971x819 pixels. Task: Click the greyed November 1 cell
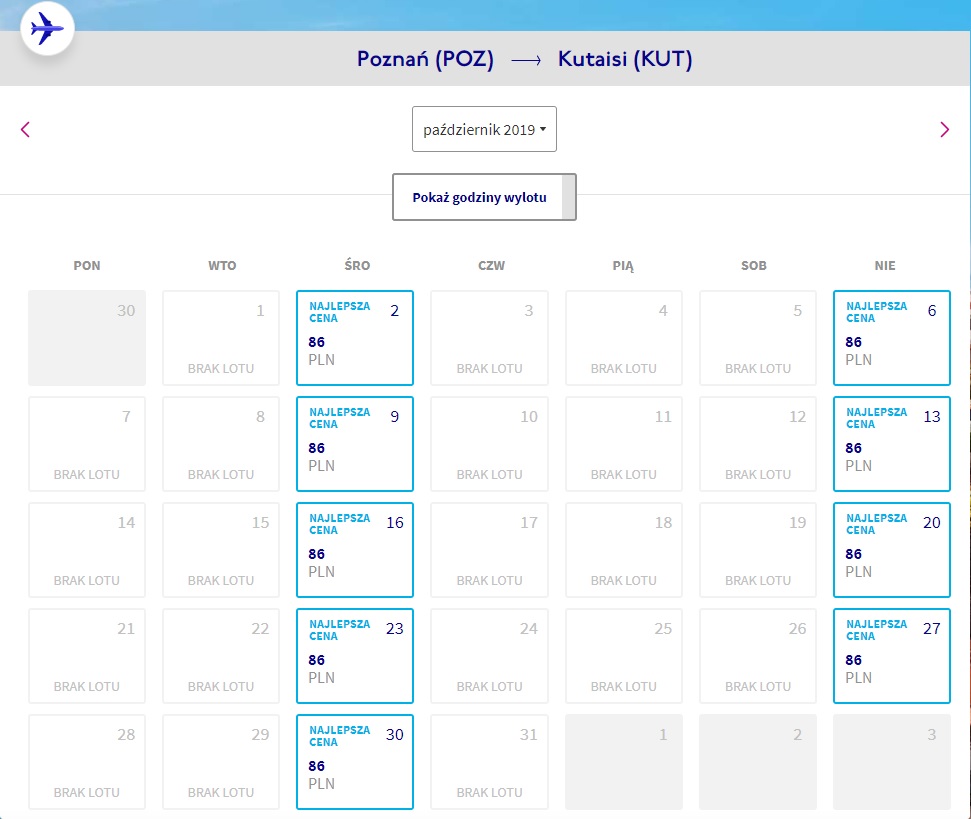click(624, 762)
